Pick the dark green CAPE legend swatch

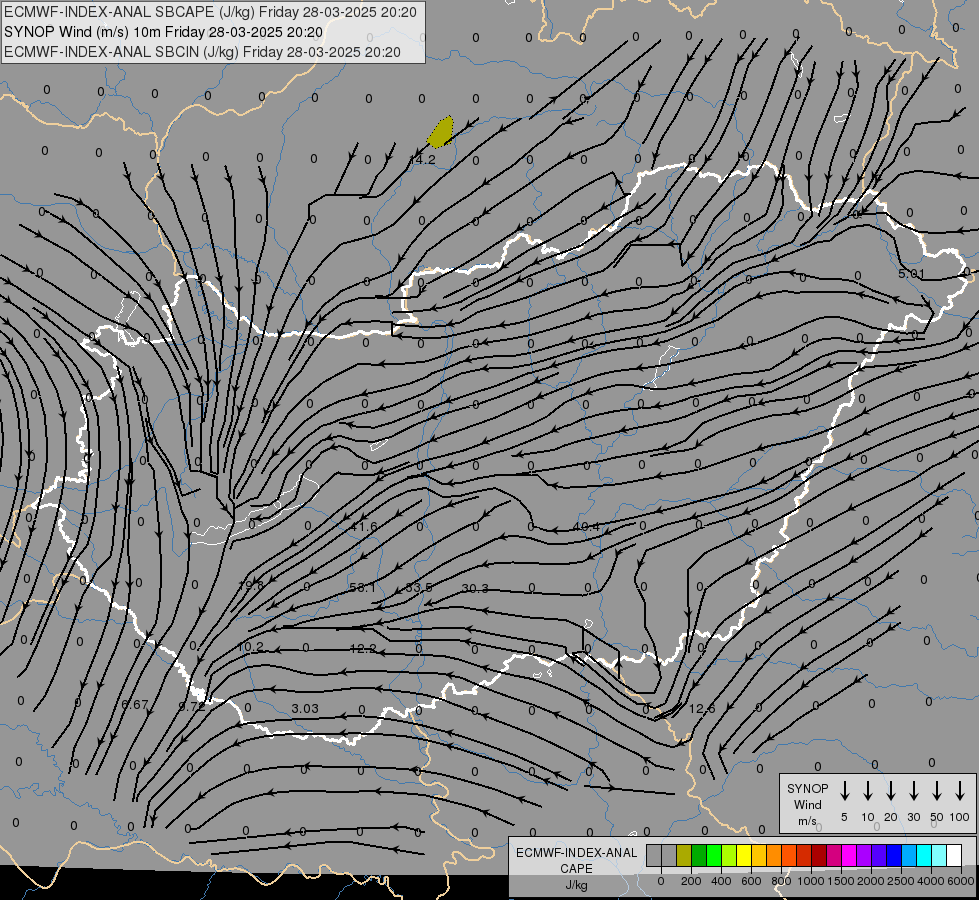tap(699, 855)
